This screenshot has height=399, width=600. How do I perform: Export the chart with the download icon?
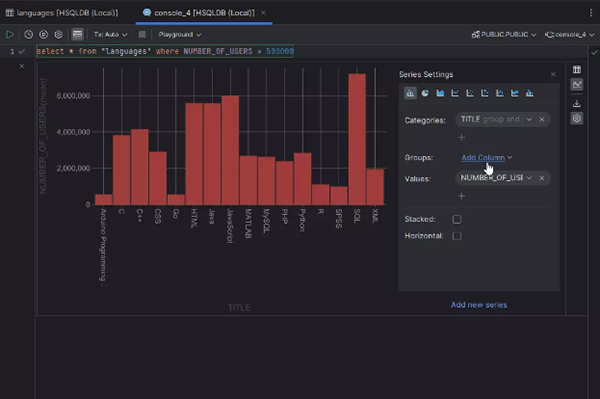click(x=577, y=104)
